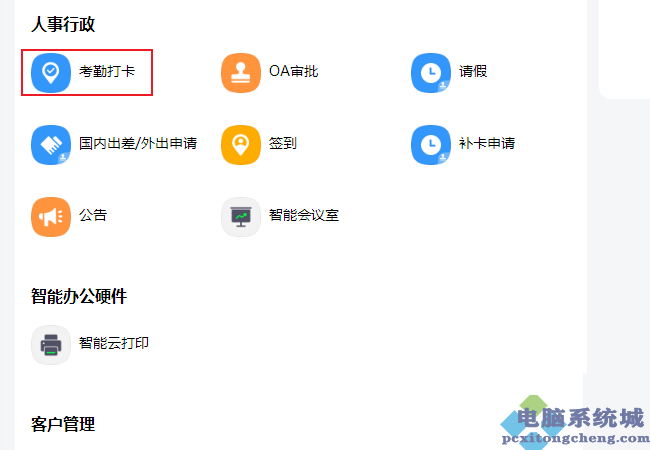
Task: Click the 公告 megaphone icon
Action: [51, 217]
